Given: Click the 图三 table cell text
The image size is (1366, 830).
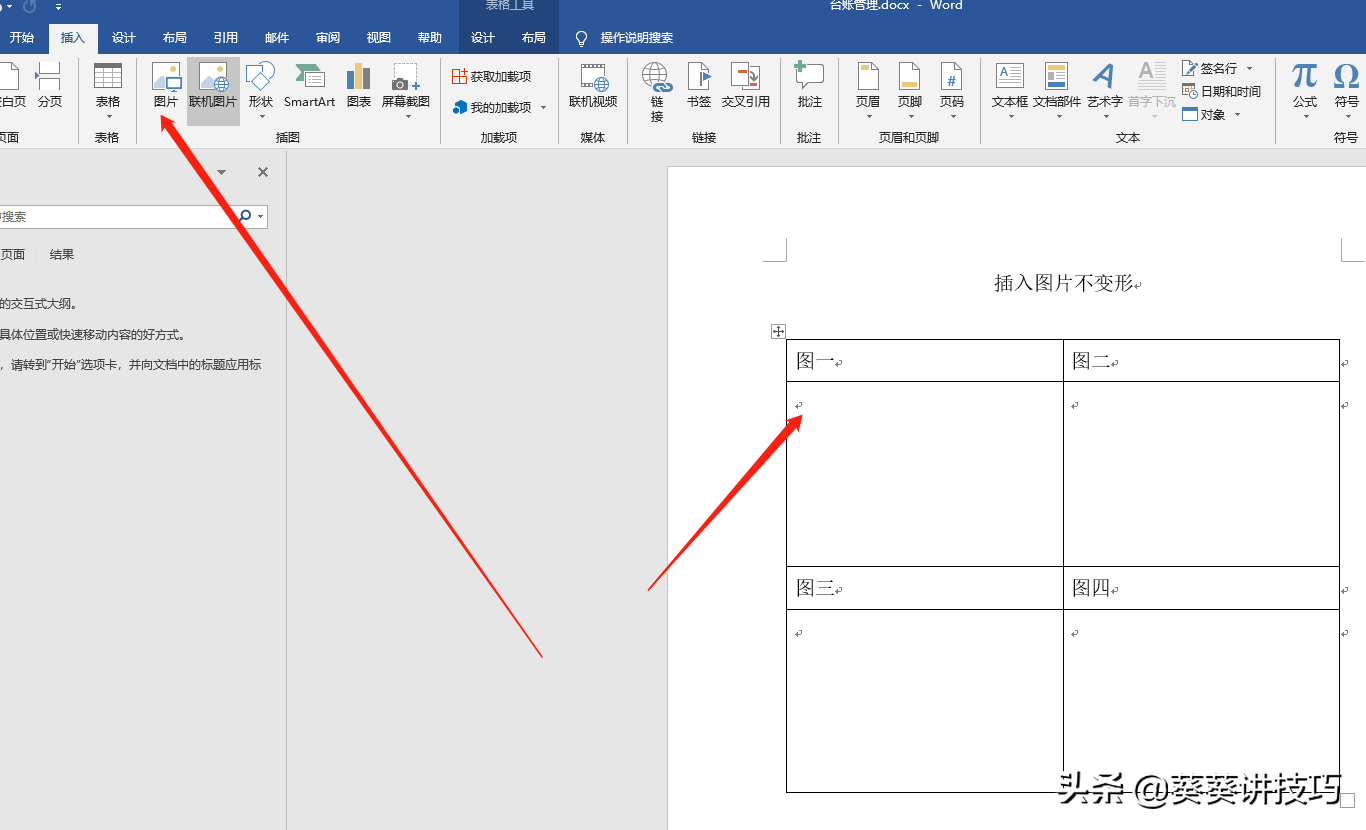Looking at the screenshot, I should click(x=815, y=588).
